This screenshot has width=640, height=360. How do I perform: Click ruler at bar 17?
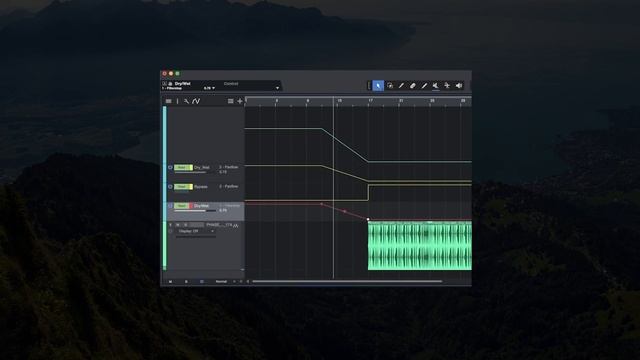click(x=370, y=100)
